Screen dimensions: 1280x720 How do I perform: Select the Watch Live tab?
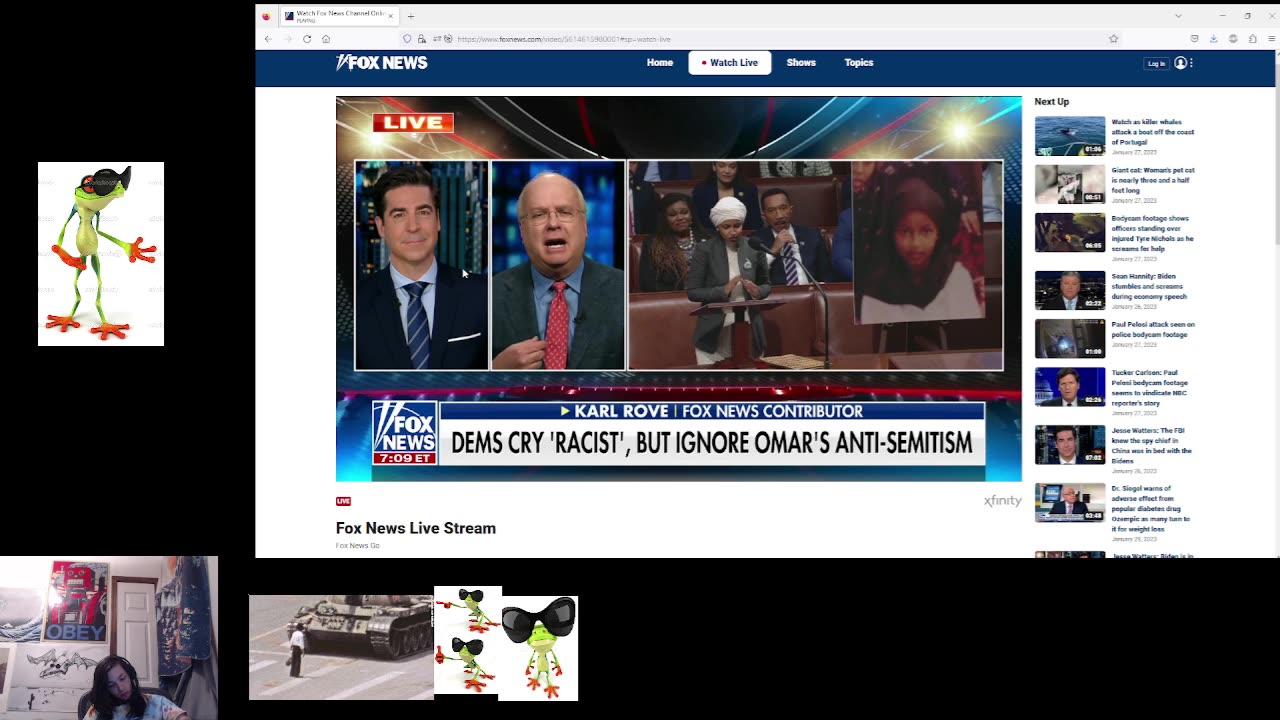click(x=730, y=63)
